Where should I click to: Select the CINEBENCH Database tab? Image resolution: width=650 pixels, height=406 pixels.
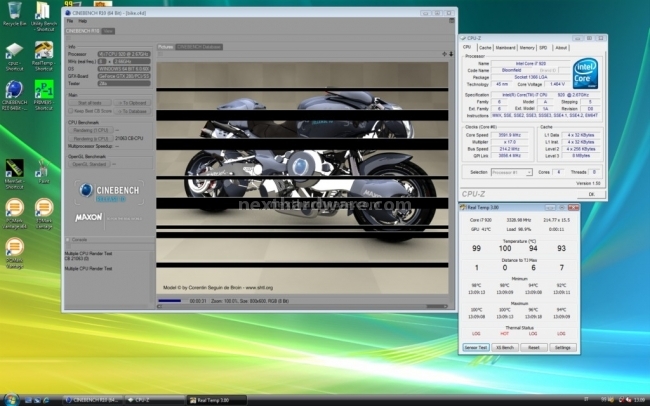199,47
